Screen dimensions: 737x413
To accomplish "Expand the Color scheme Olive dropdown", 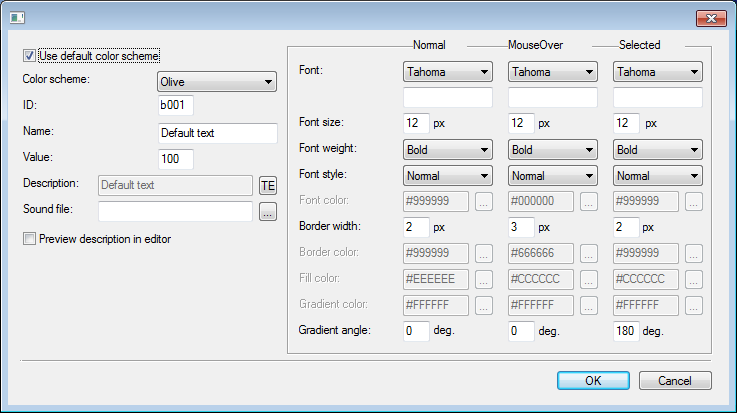I will click(216, 82).
